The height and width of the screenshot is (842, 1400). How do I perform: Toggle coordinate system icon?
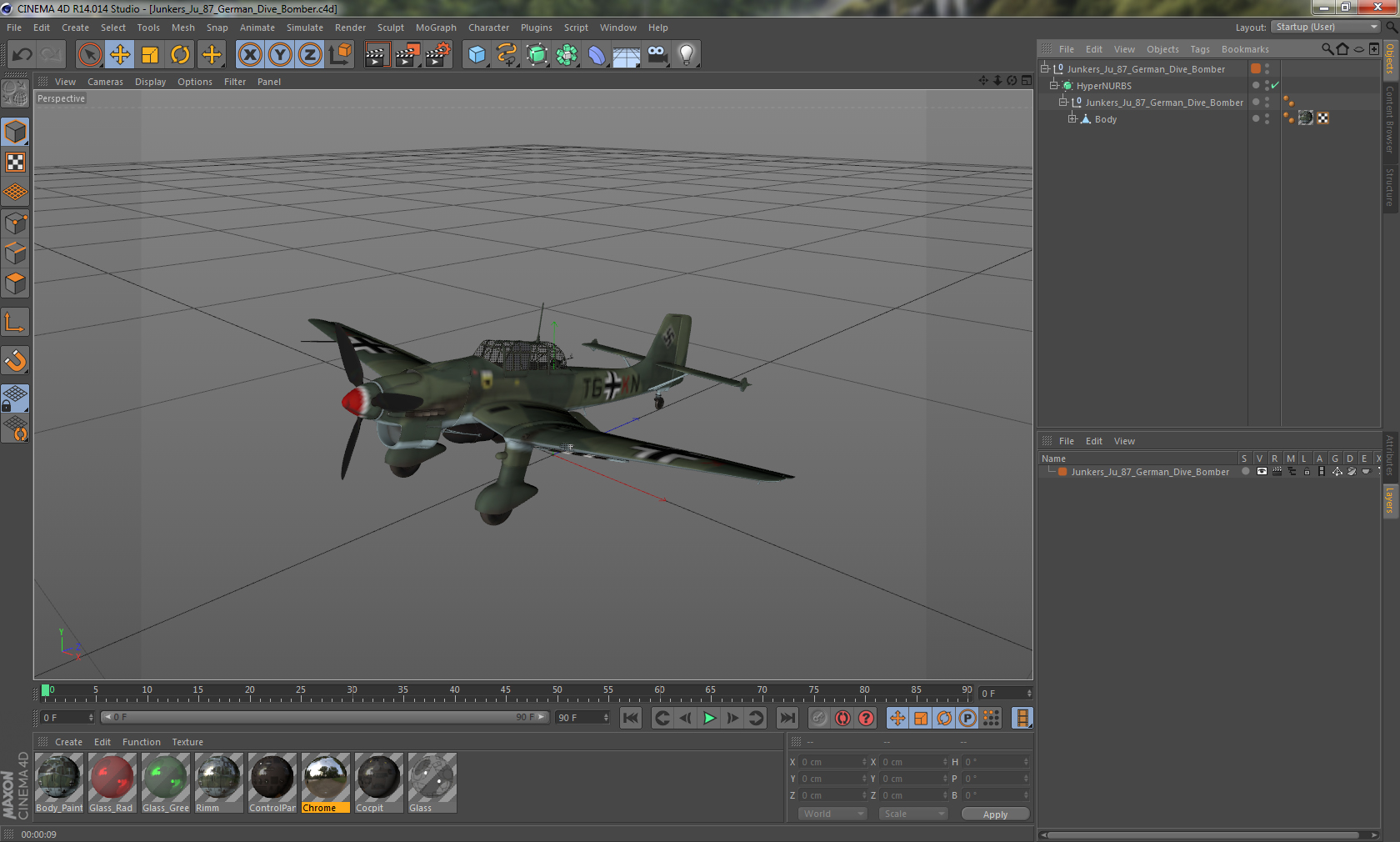(340, 55)
